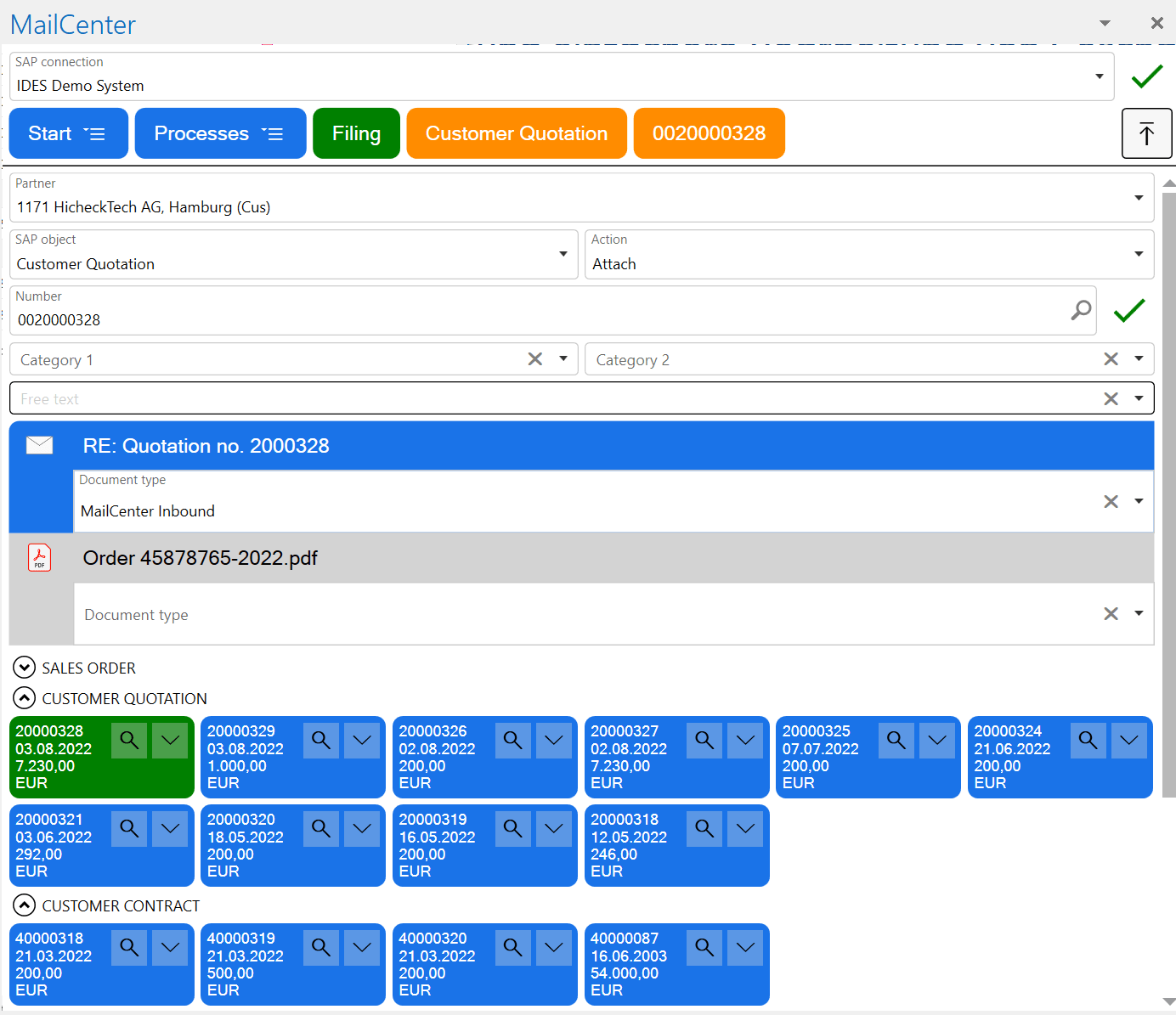Collapse the CUSTOMER CONTRACT section
1176x1015 pixels.
tap(24, 905)
